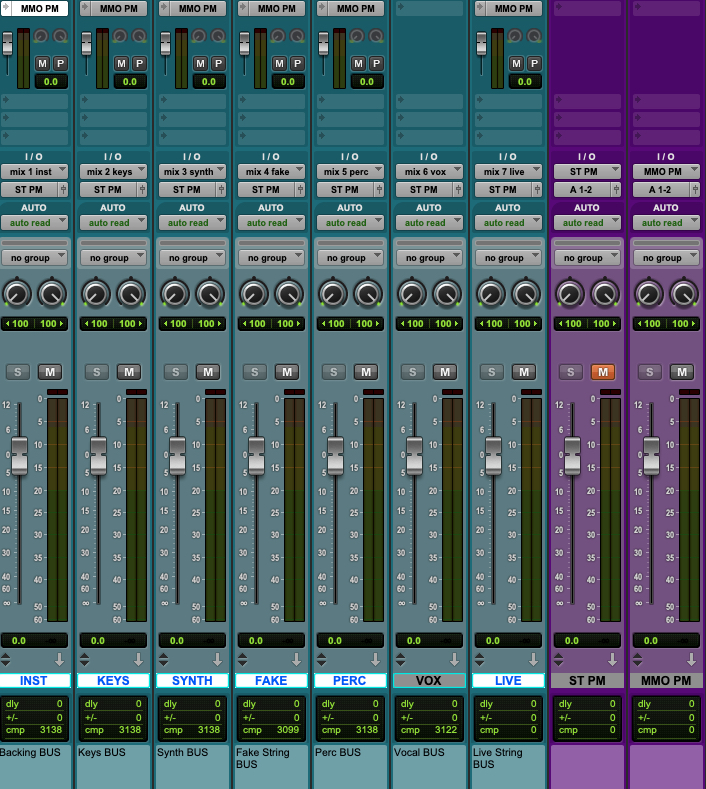The height and width of the screenshot is (789, 706).
Task: Click the left pan knob on SYNTH track
Action: click(174, 294)
